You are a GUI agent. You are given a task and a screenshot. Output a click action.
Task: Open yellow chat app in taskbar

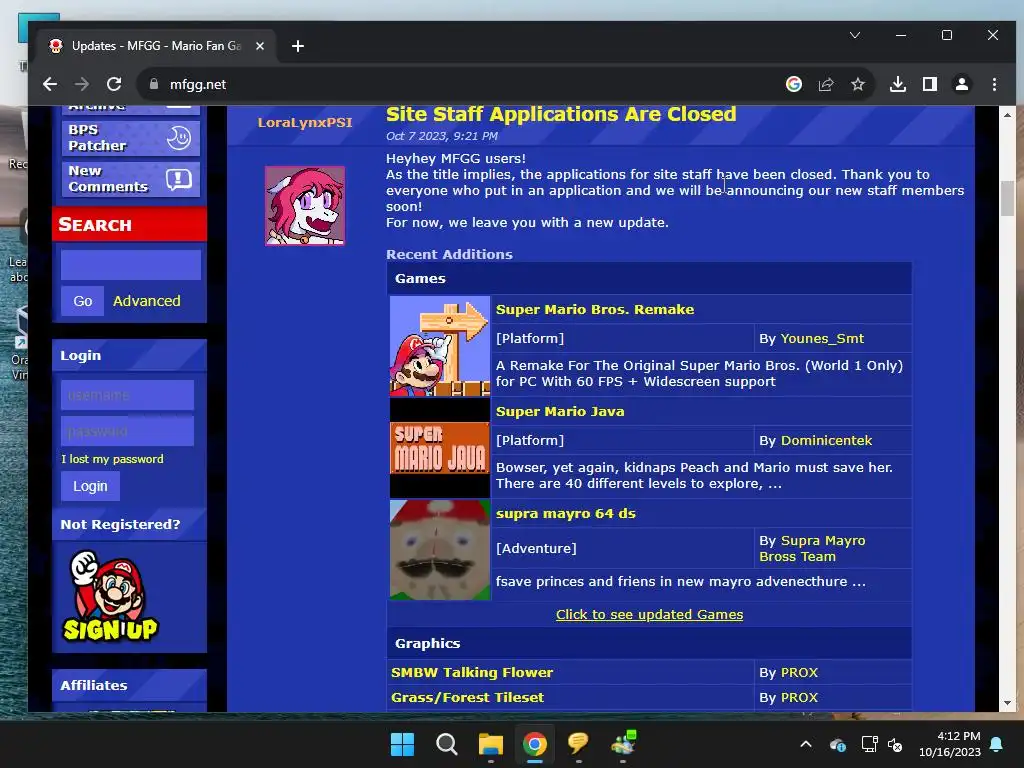[578, 744]
